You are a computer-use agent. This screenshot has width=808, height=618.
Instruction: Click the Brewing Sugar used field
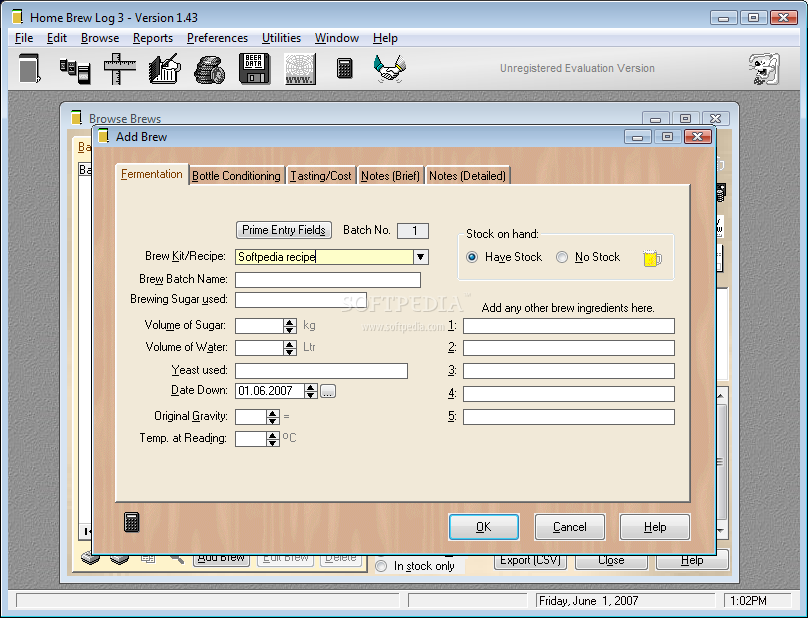pyautogui.click(x=301, y=300)
